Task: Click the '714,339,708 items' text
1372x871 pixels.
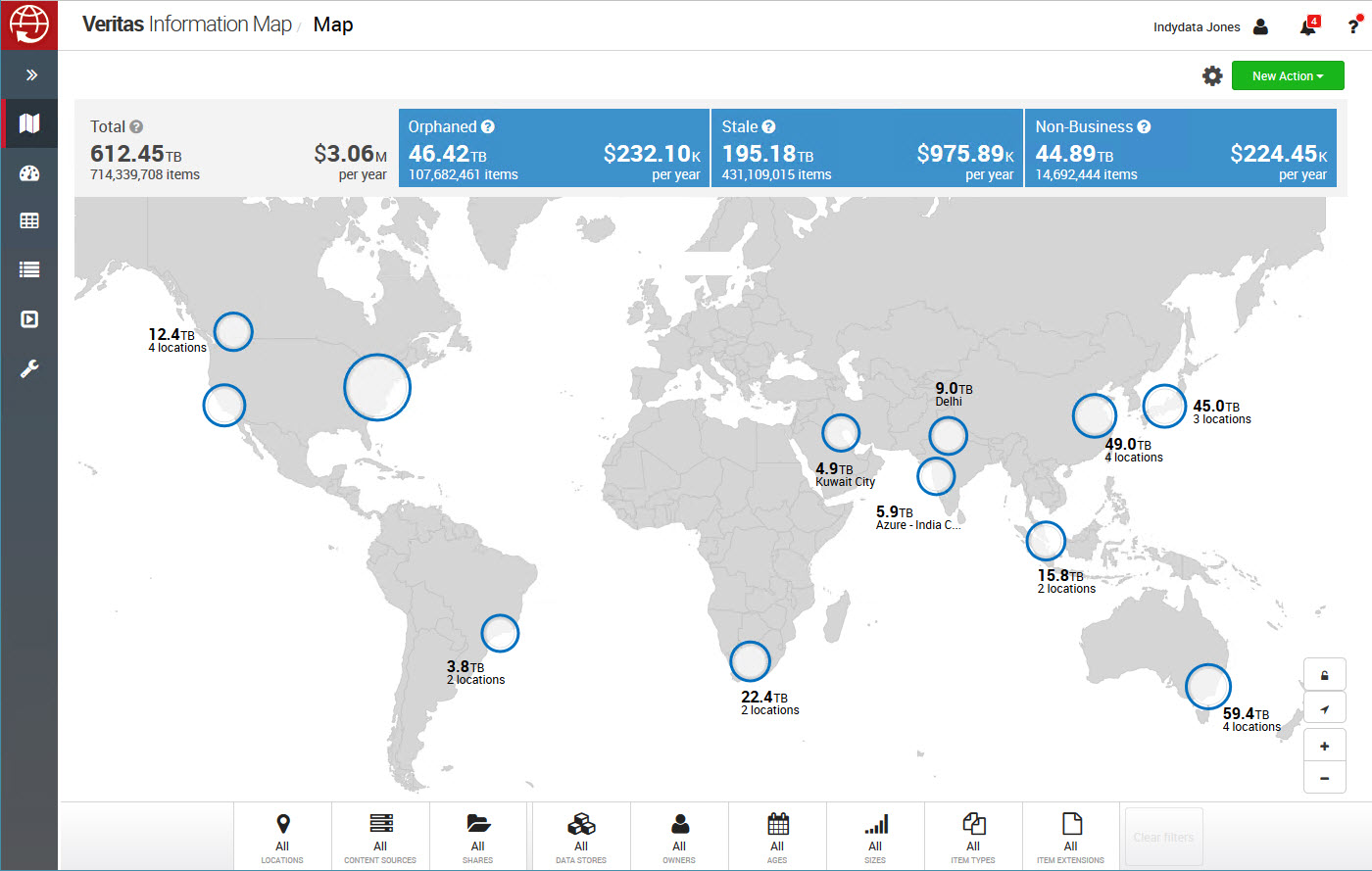Action: point(145,174)
